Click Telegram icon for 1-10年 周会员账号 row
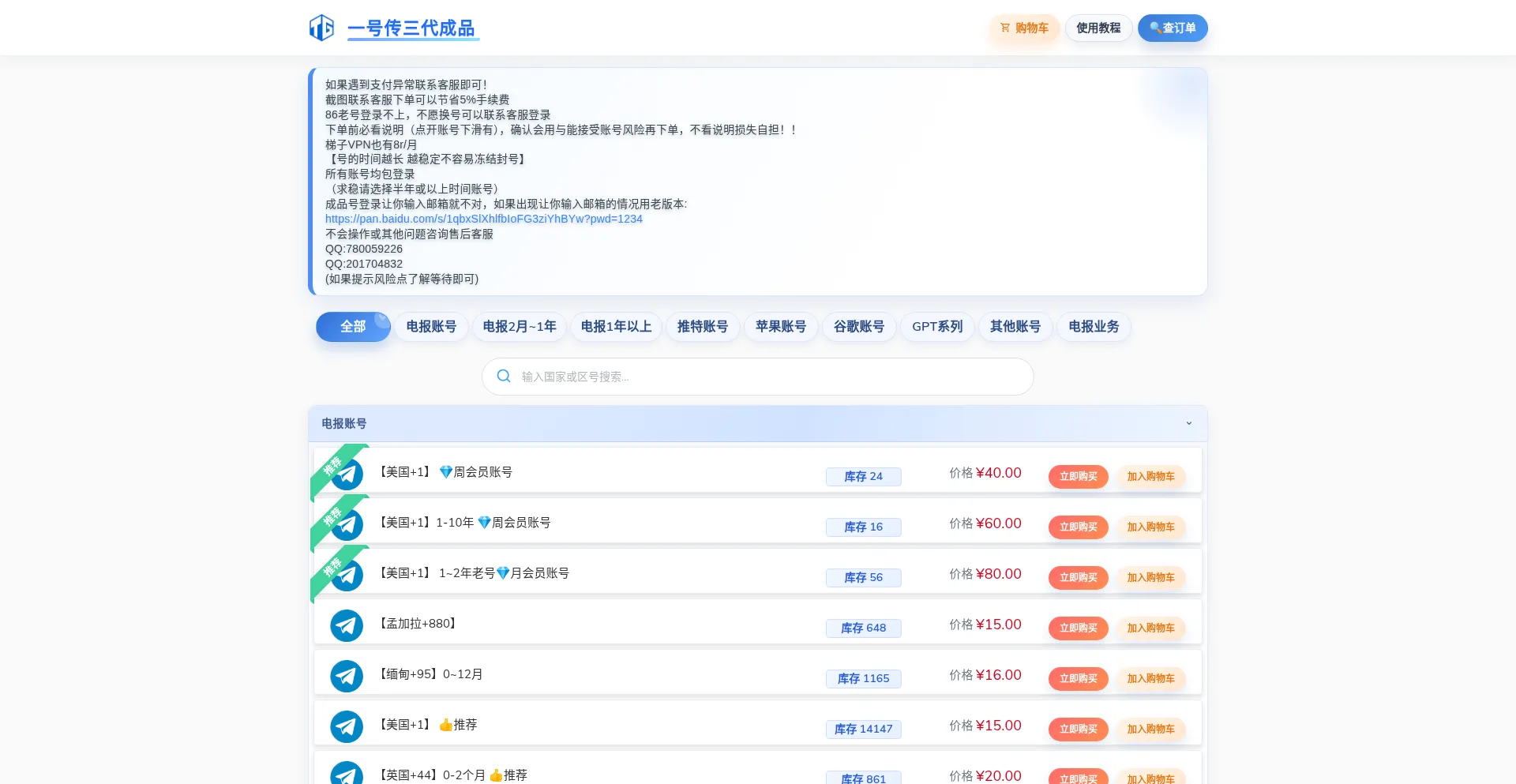The width and height of the screenshot is (1516, 784). click(347, 525)
